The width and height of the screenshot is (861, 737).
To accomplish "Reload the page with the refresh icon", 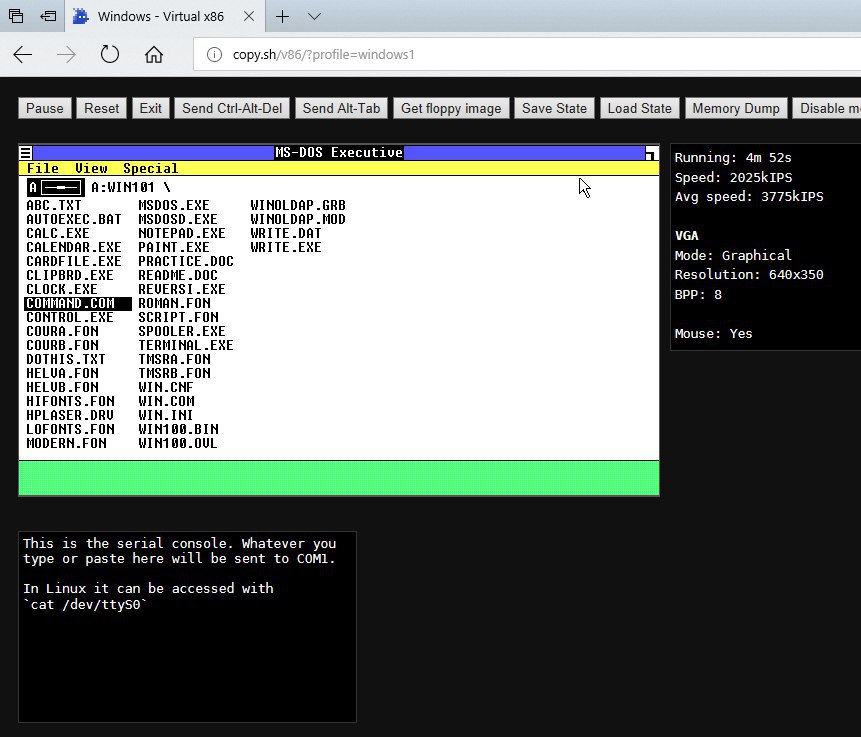I will click(110, 54).
